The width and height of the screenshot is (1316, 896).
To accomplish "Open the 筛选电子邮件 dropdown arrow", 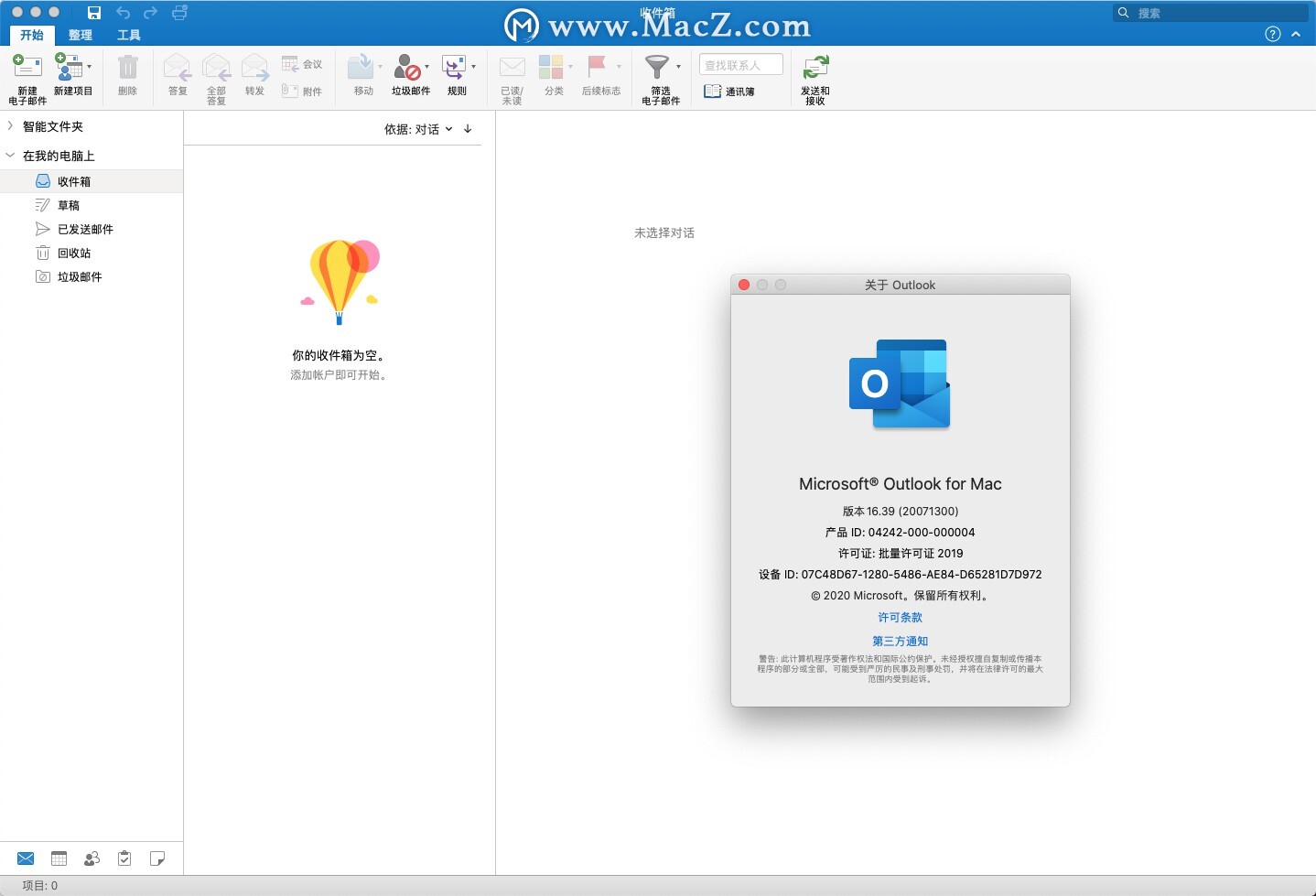I will [678, 67].
